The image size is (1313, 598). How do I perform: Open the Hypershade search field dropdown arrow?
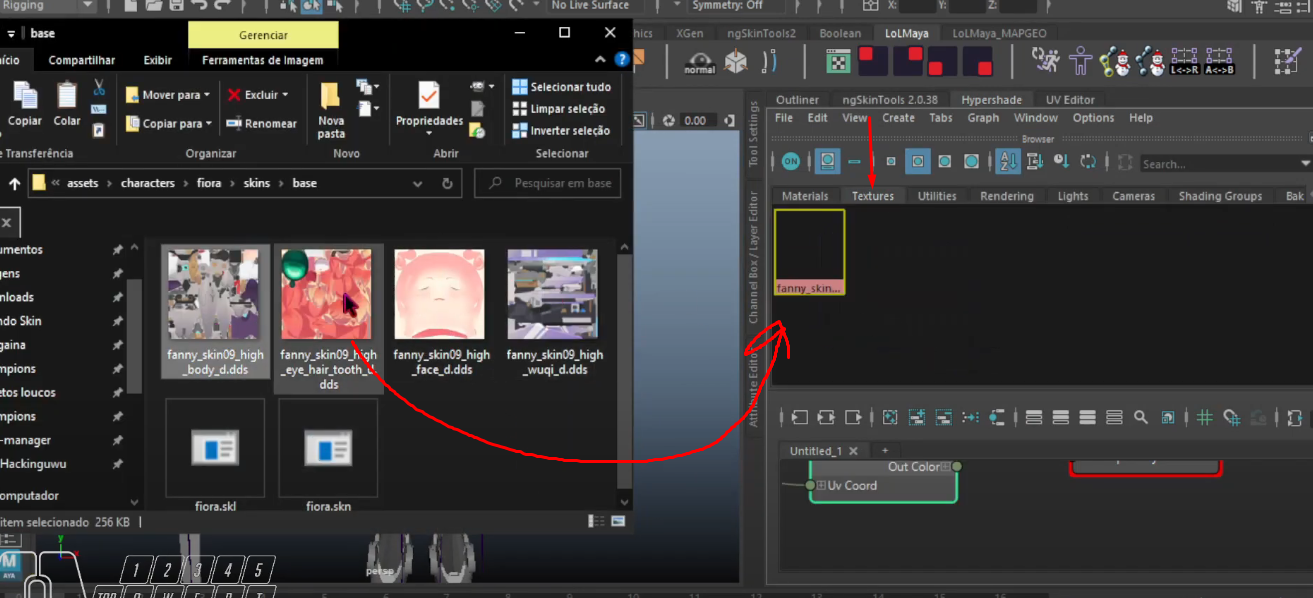[1306, 163]
